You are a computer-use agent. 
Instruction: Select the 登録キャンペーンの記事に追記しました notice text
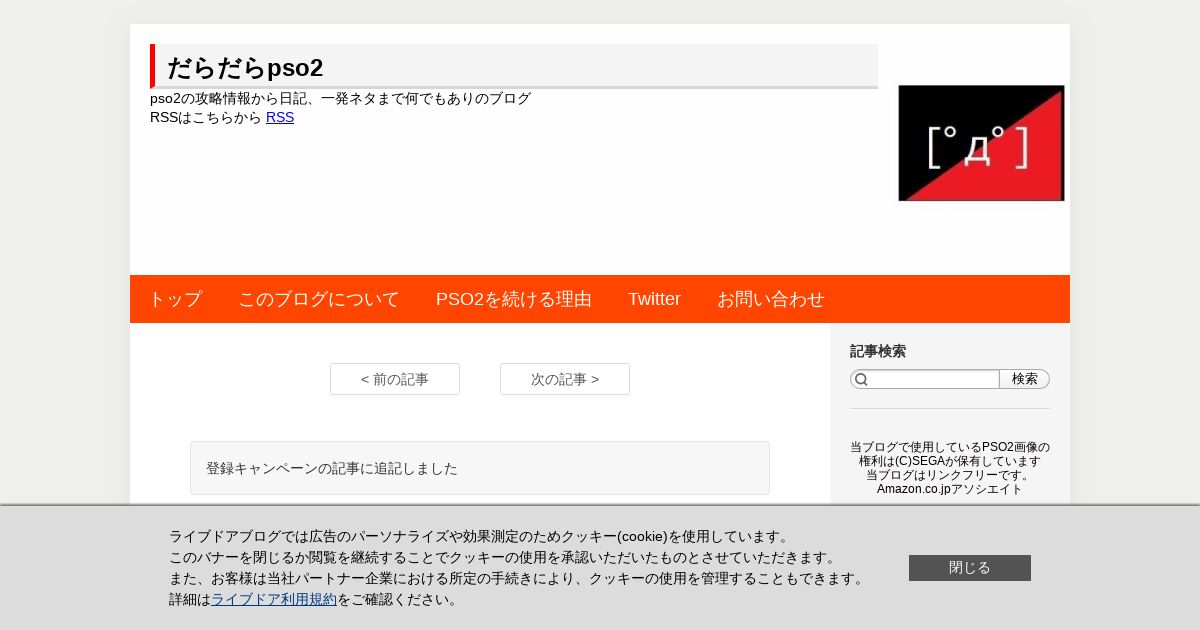click(x=332, y=468)
